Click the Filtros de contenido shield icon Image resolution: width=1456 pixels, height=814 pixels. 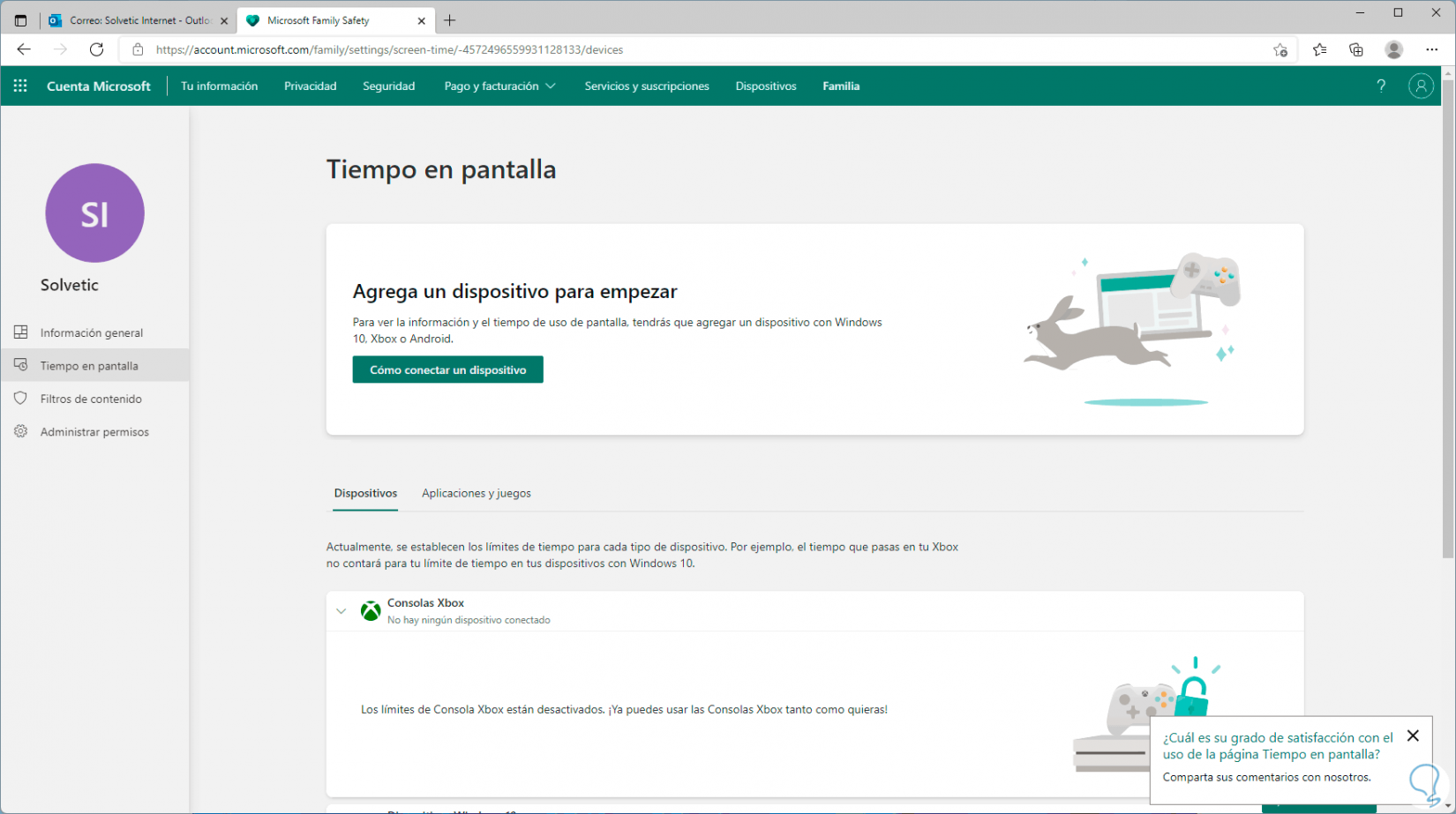(21, 399)
